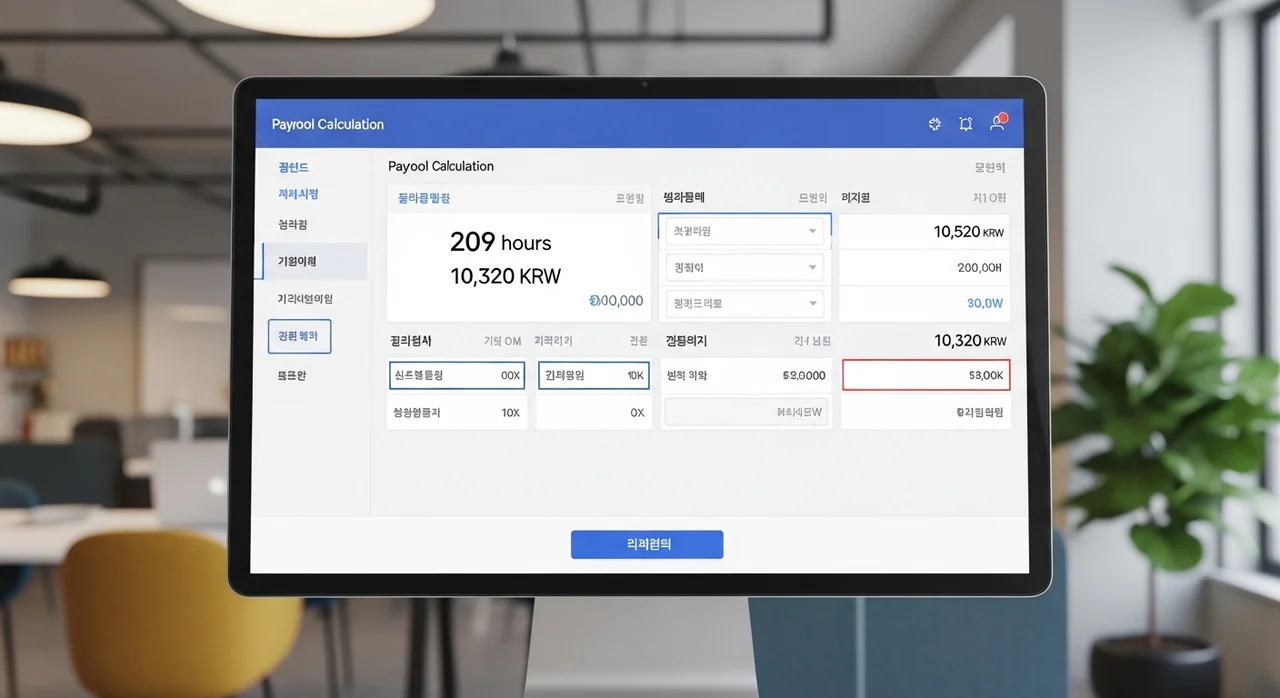This screenshot has height=698, width=1280.
Task: Click the notification bell icon in the header
Action: pos(965,124)
